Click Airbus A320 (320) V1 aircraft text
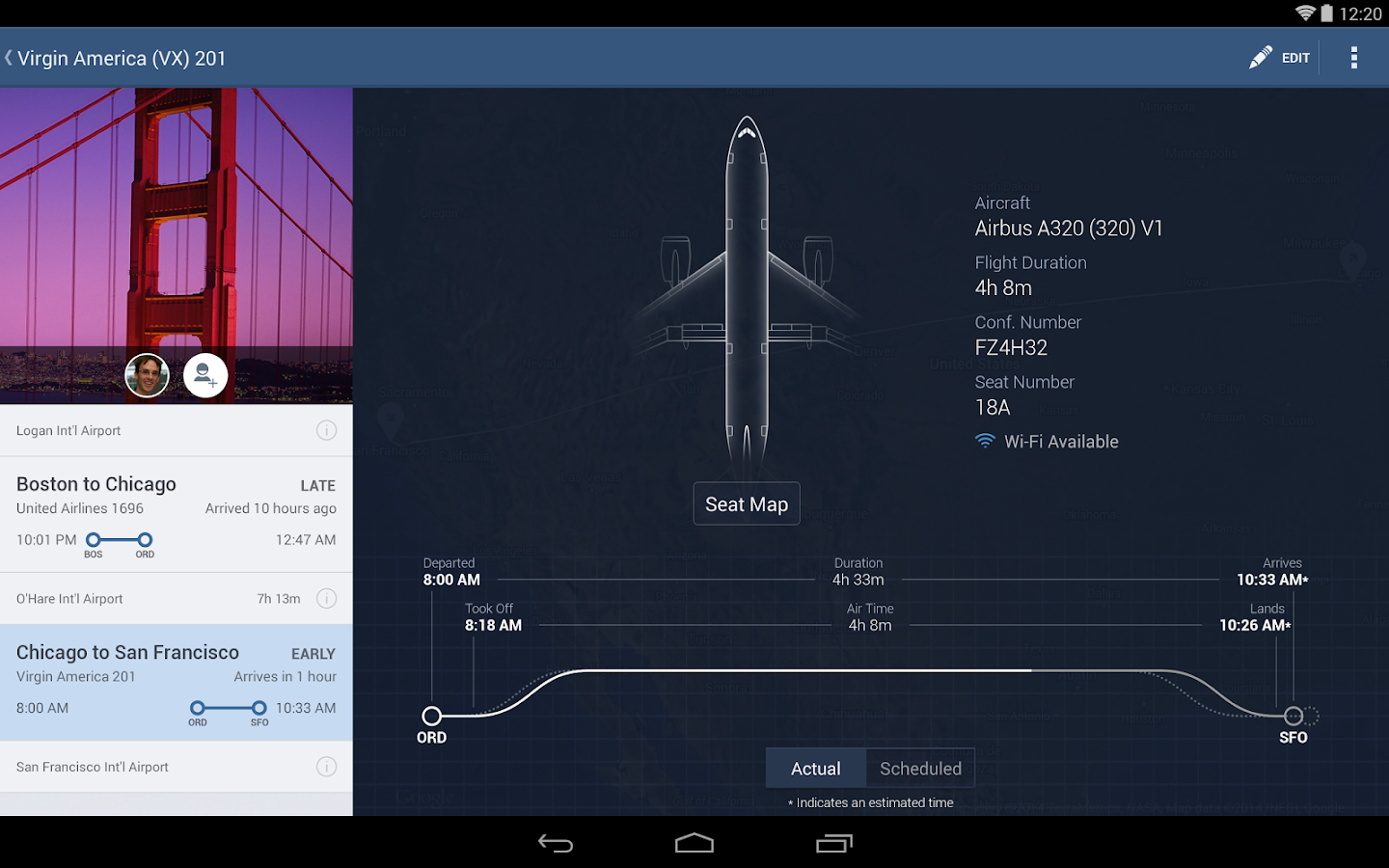Image resolution: width=1389 pixels, height=868 pixels. coord(1069,229)
